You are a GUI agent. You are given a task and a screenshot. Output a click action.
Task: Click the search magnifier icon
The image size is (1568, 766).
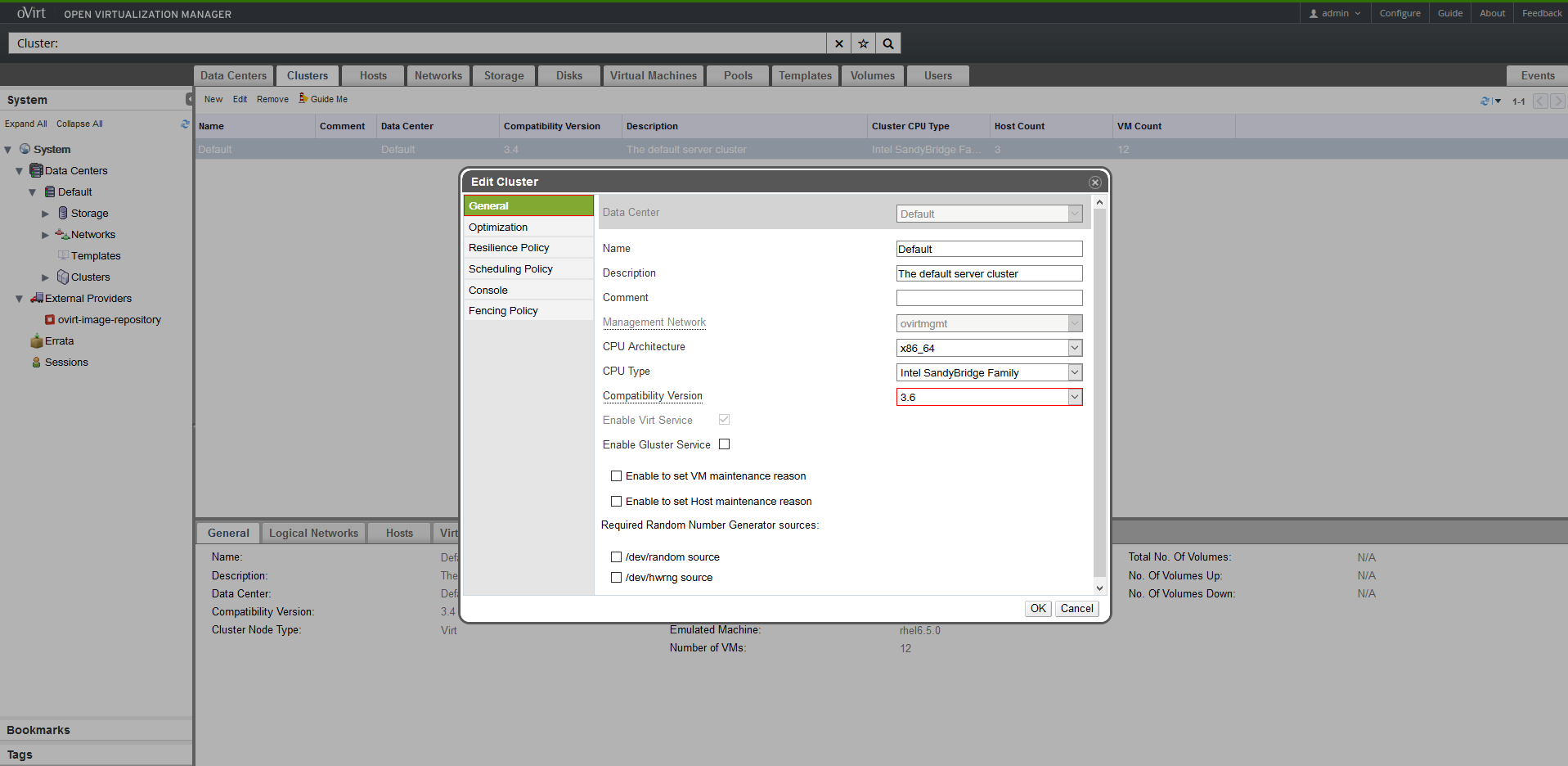click(x=888, y=43)
